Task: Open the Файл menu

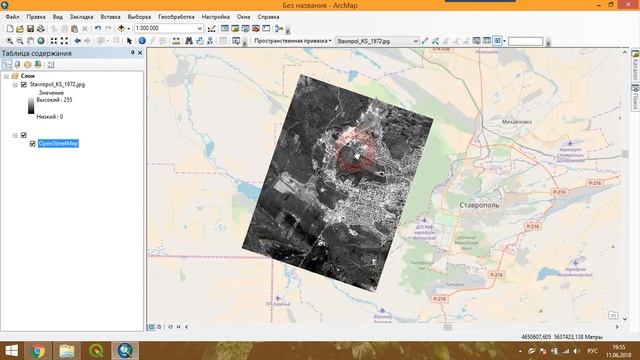Action: [12, 17]
